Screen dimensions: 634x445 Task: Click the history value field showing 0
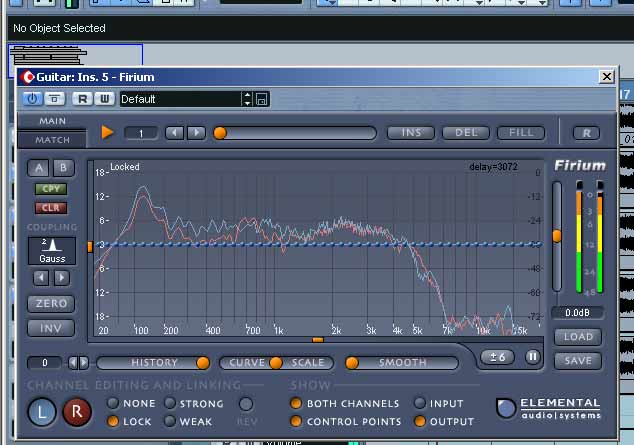coord(44,363)
